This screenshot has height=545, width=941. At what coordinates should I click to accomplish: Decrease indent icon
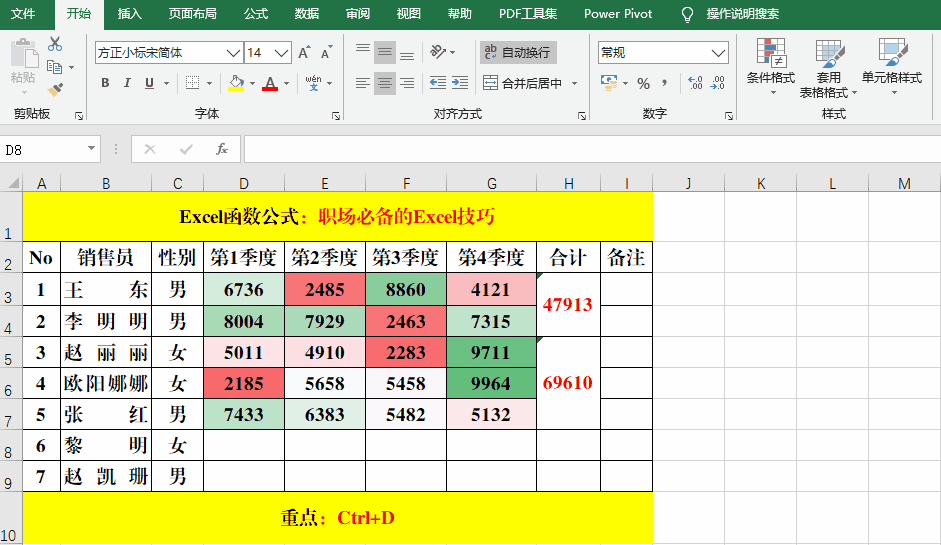[x=437, y=83]
